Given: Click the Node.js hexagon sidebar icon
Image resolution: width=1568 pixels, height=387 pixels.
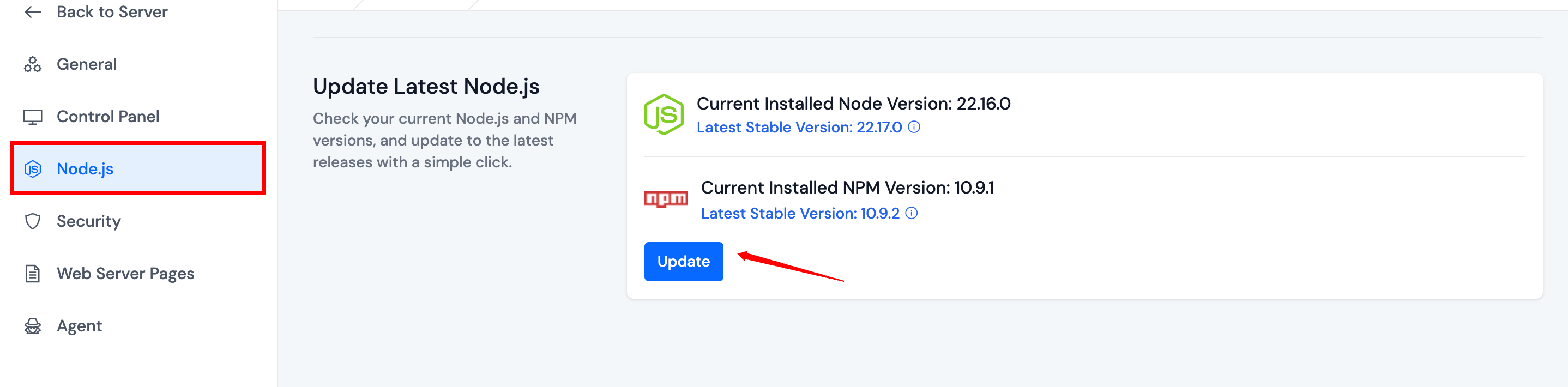Looking at the screenshot, I should coord(33,169).
